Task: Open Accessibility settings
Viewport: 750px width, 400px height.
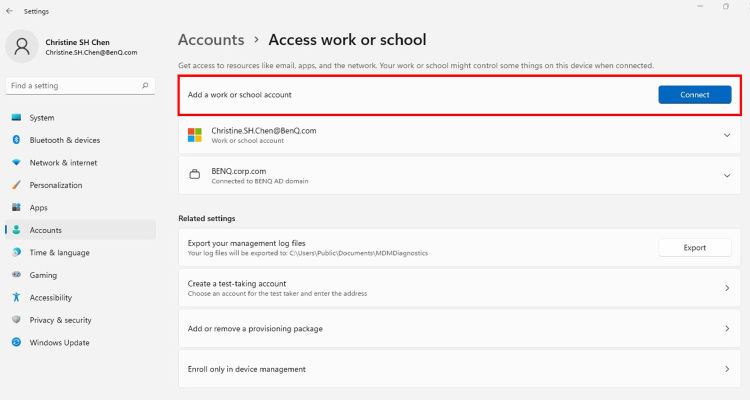Action: click(80, 297)
